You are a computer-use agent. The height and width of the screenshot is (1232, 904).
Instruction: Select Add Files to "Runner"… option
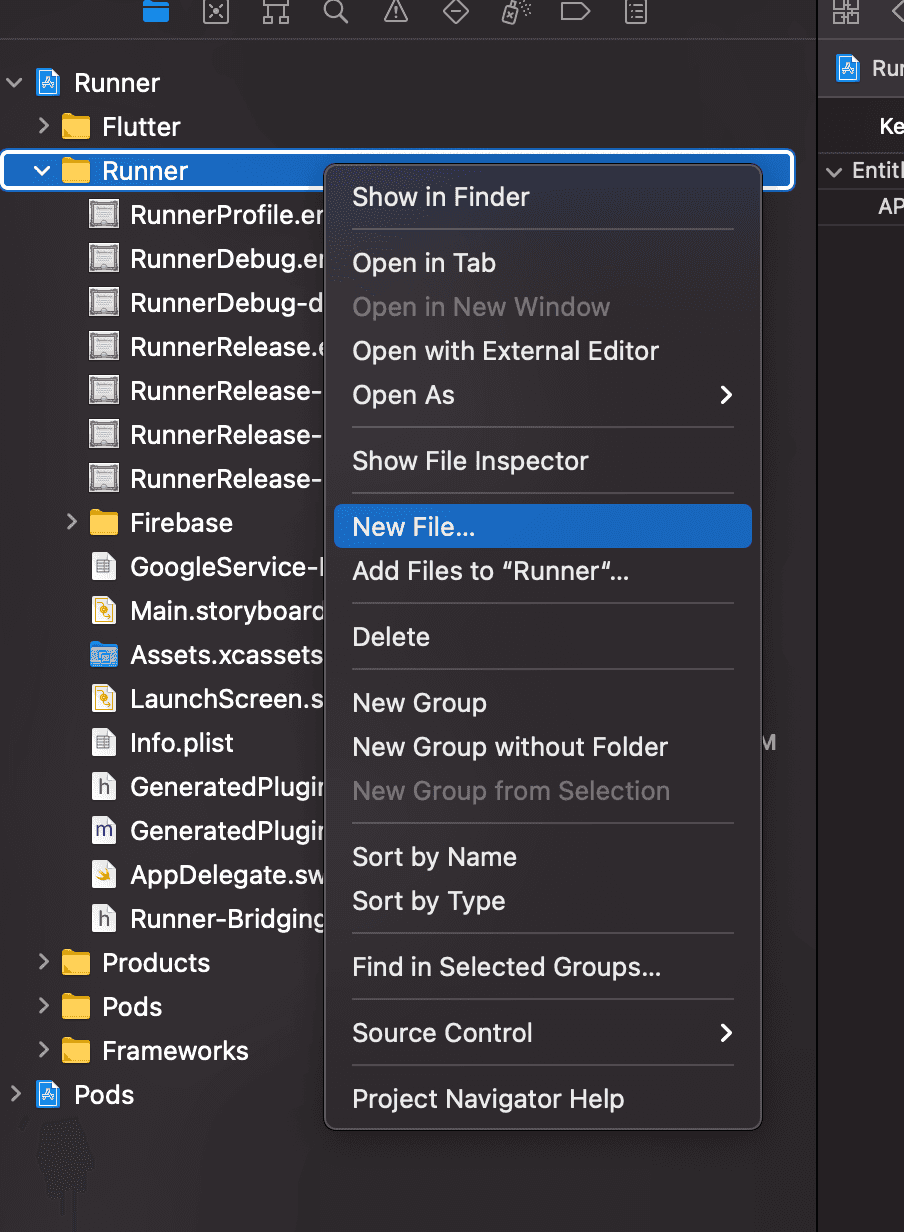point(490,571)
